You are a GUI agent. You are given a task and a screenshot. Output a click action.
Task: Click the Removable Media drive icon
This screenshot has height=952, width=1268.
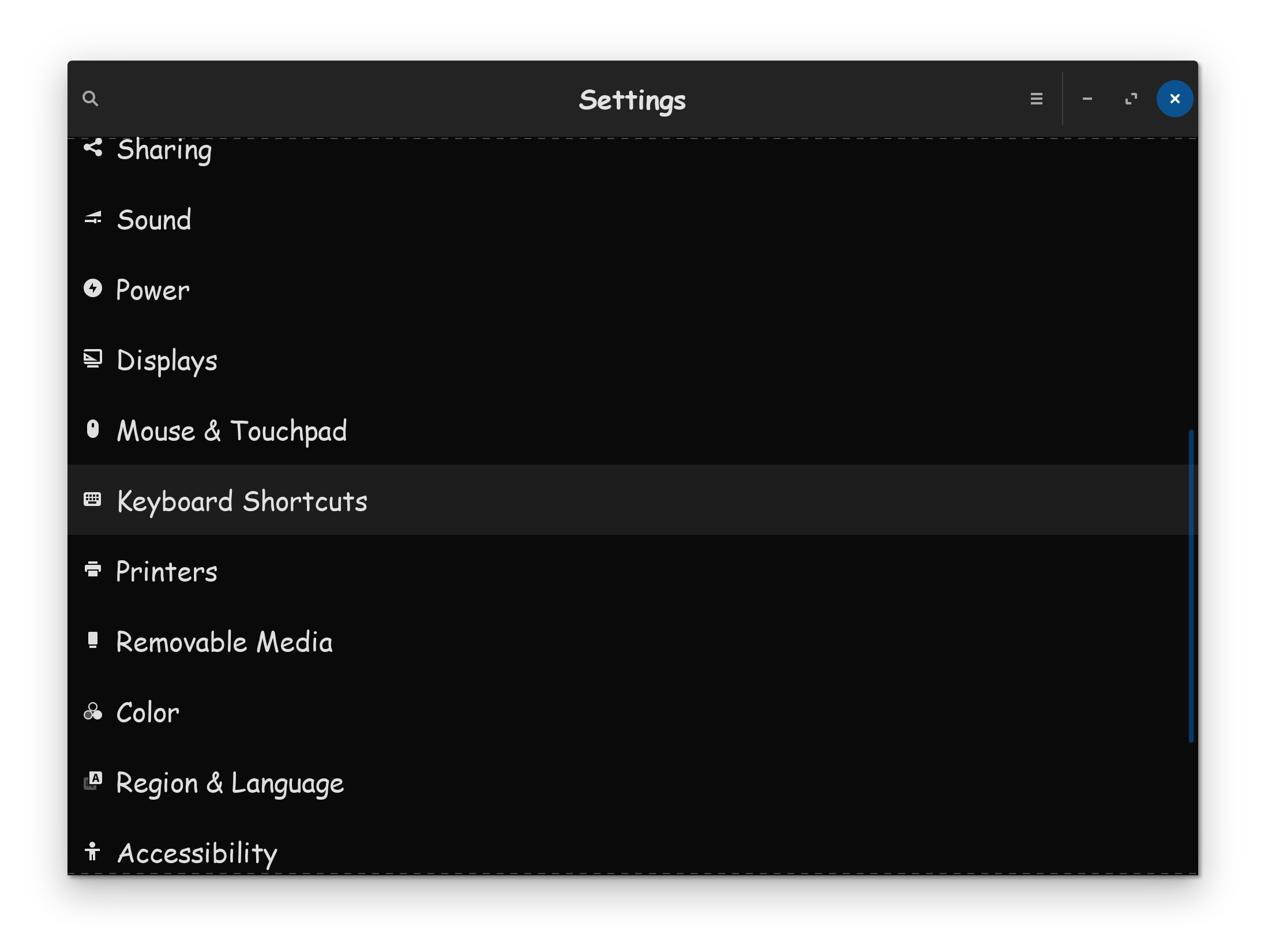[x=93, y=640]
